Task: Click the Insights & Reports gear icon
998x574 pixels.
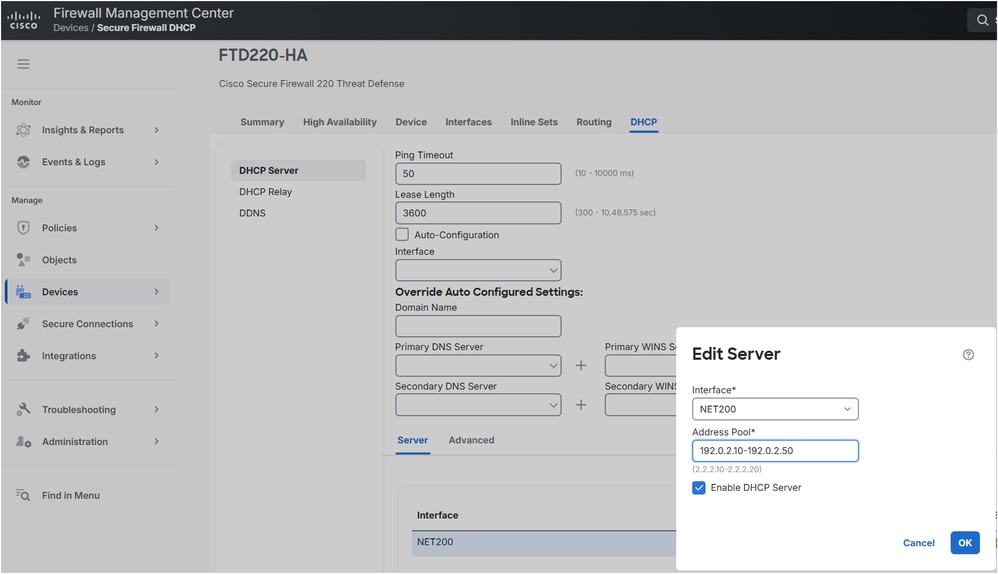Action: 24,130
